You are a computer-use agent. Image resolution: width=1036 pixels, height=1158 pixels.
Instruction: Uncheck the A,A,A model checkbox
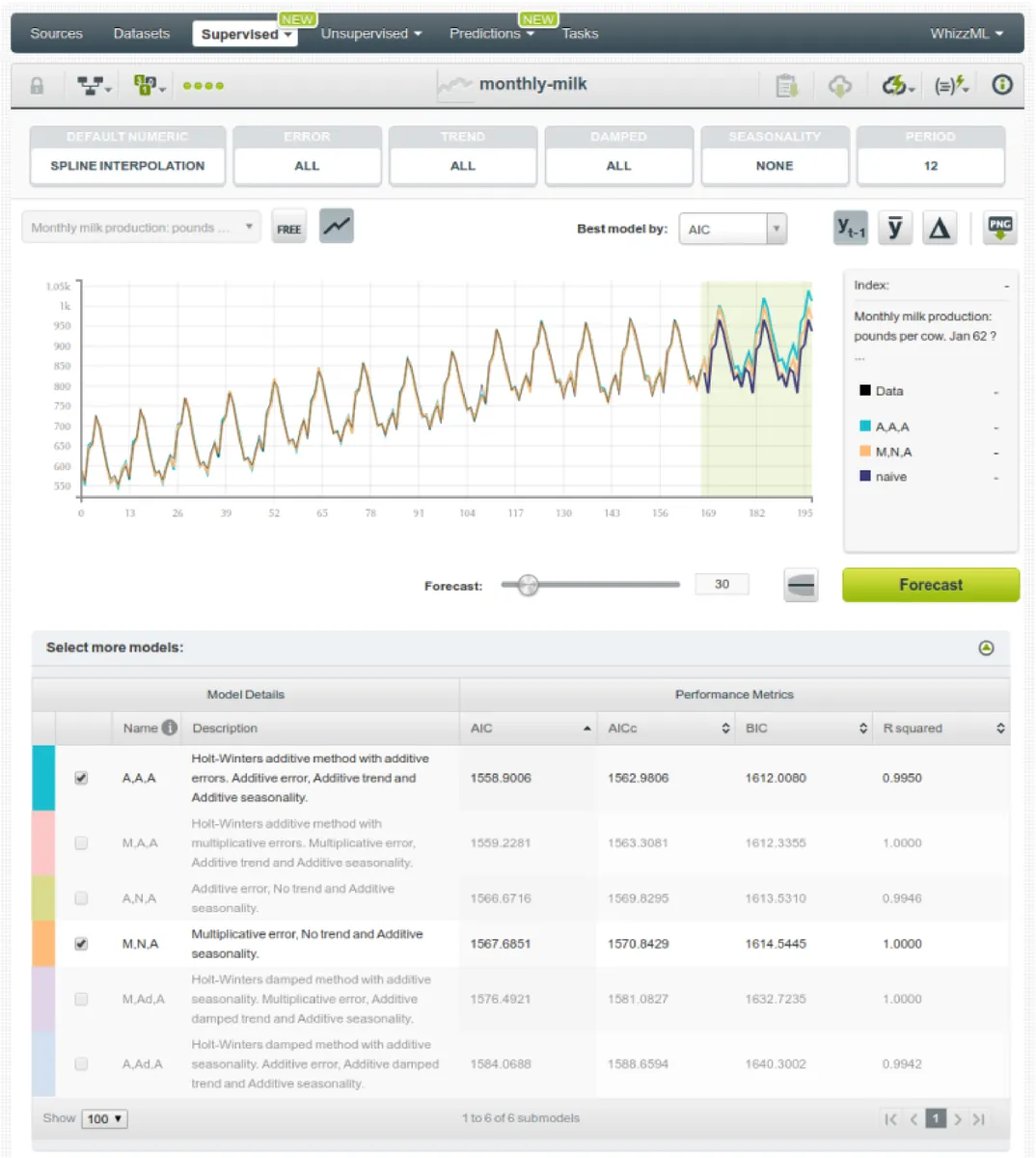point(81,778)
